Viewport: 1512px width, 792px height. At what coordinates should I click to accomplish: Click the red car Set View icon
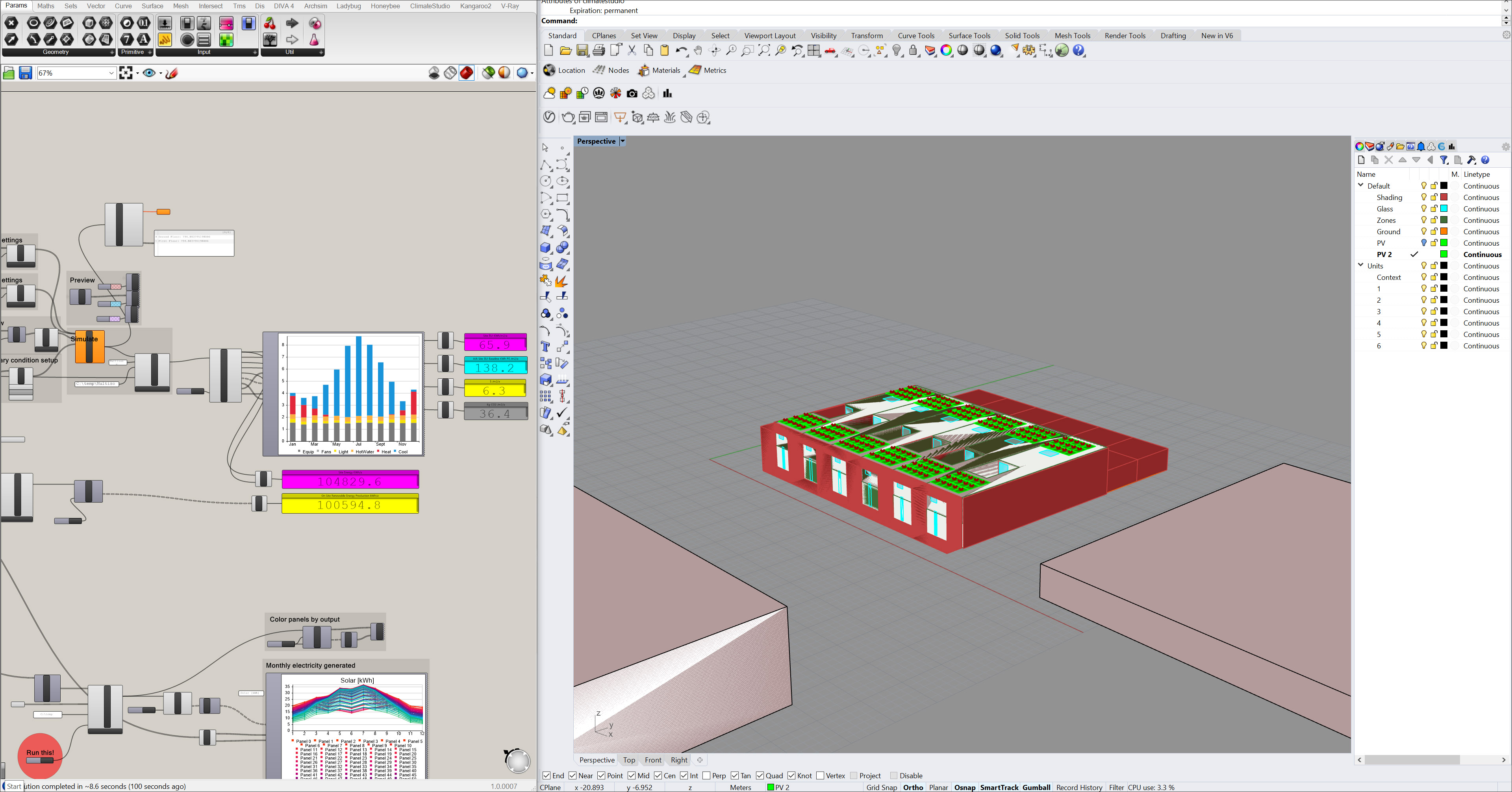pos(830,51)
